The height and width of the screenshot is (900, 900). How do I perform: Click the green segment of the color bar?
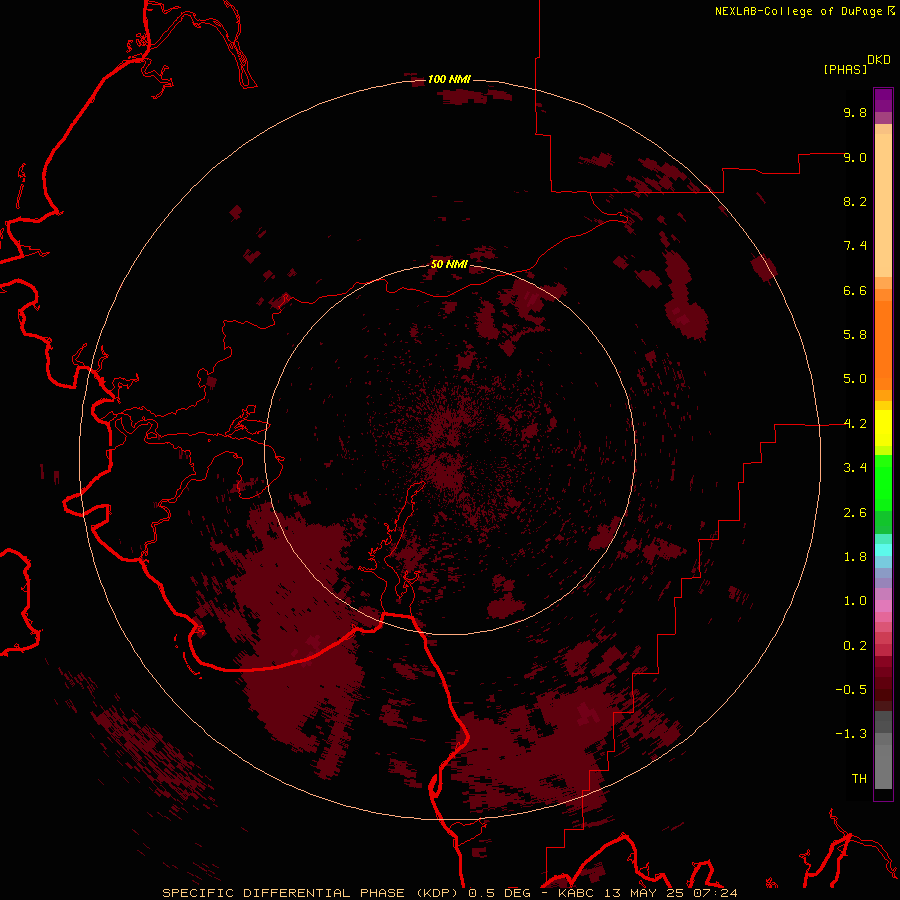tap(883, 482)
